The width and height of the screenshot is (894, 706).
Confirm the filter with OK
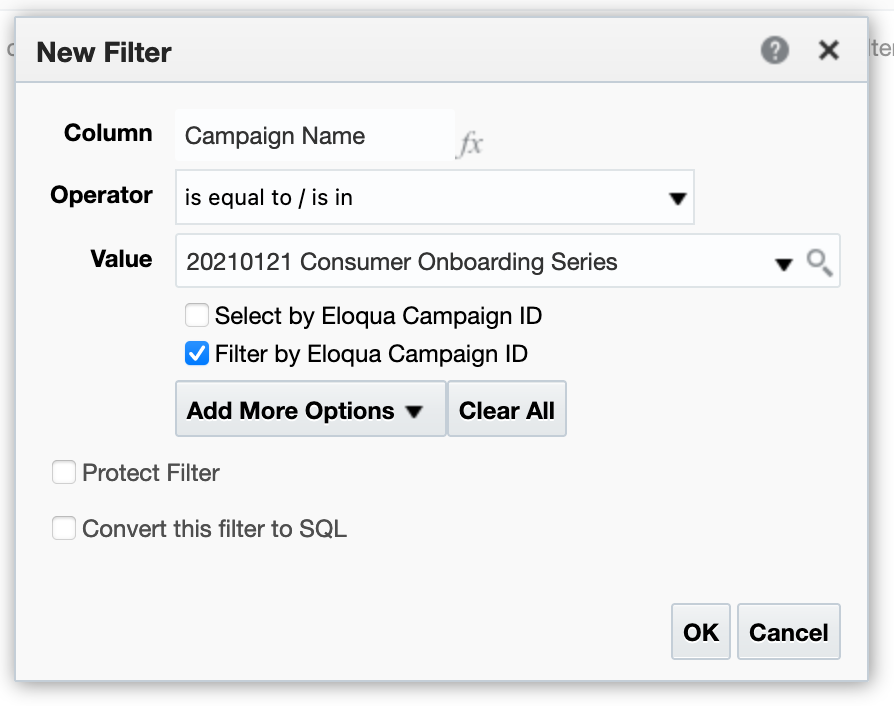tap(701, 632)
